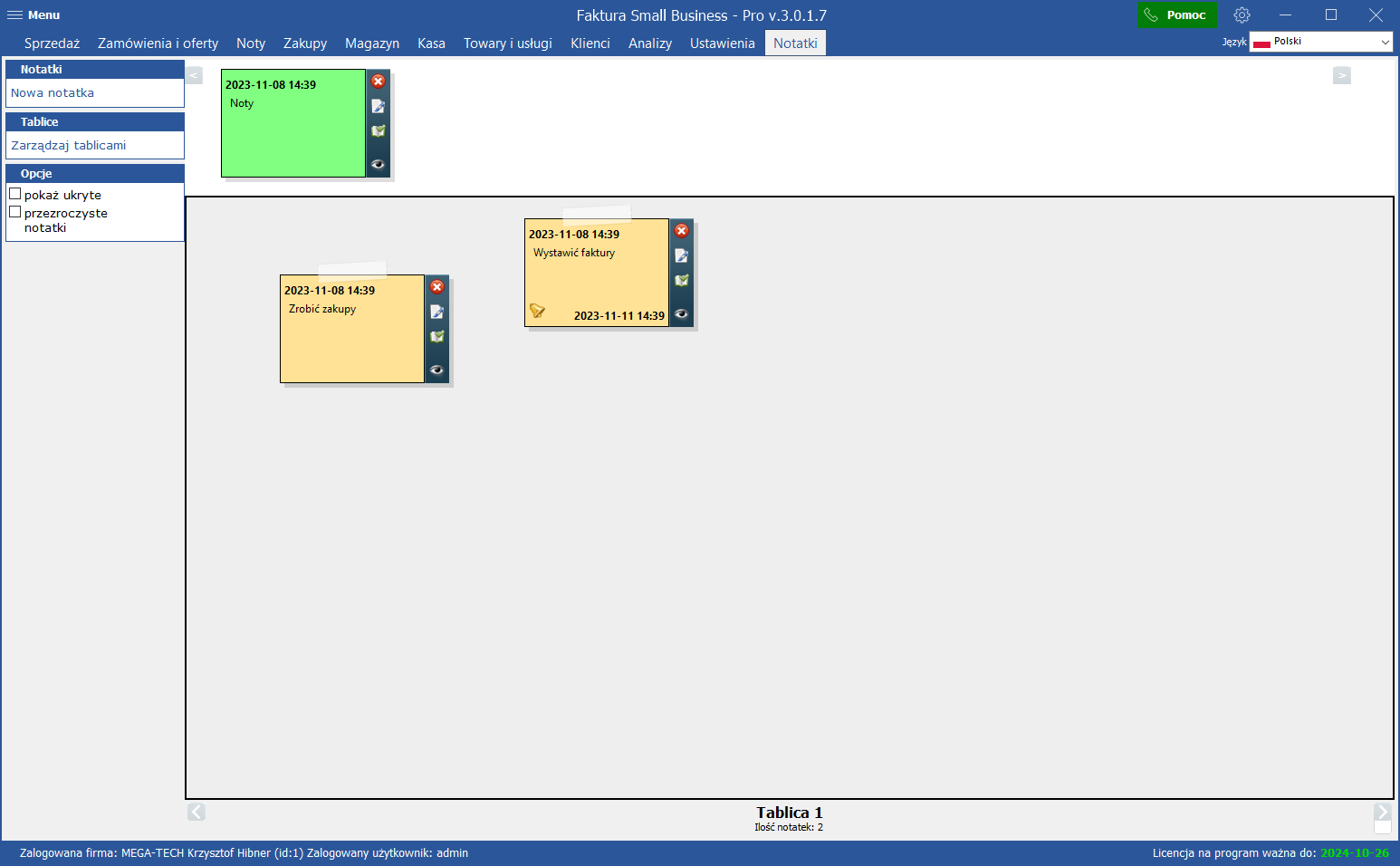Delete the Wystawić faktury note
The height and width of the screenshot is (866, 1400).
click(682, 231)
